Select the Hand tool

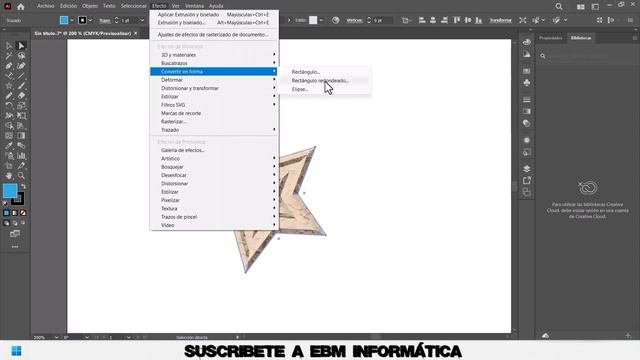[x=9, y=176]
